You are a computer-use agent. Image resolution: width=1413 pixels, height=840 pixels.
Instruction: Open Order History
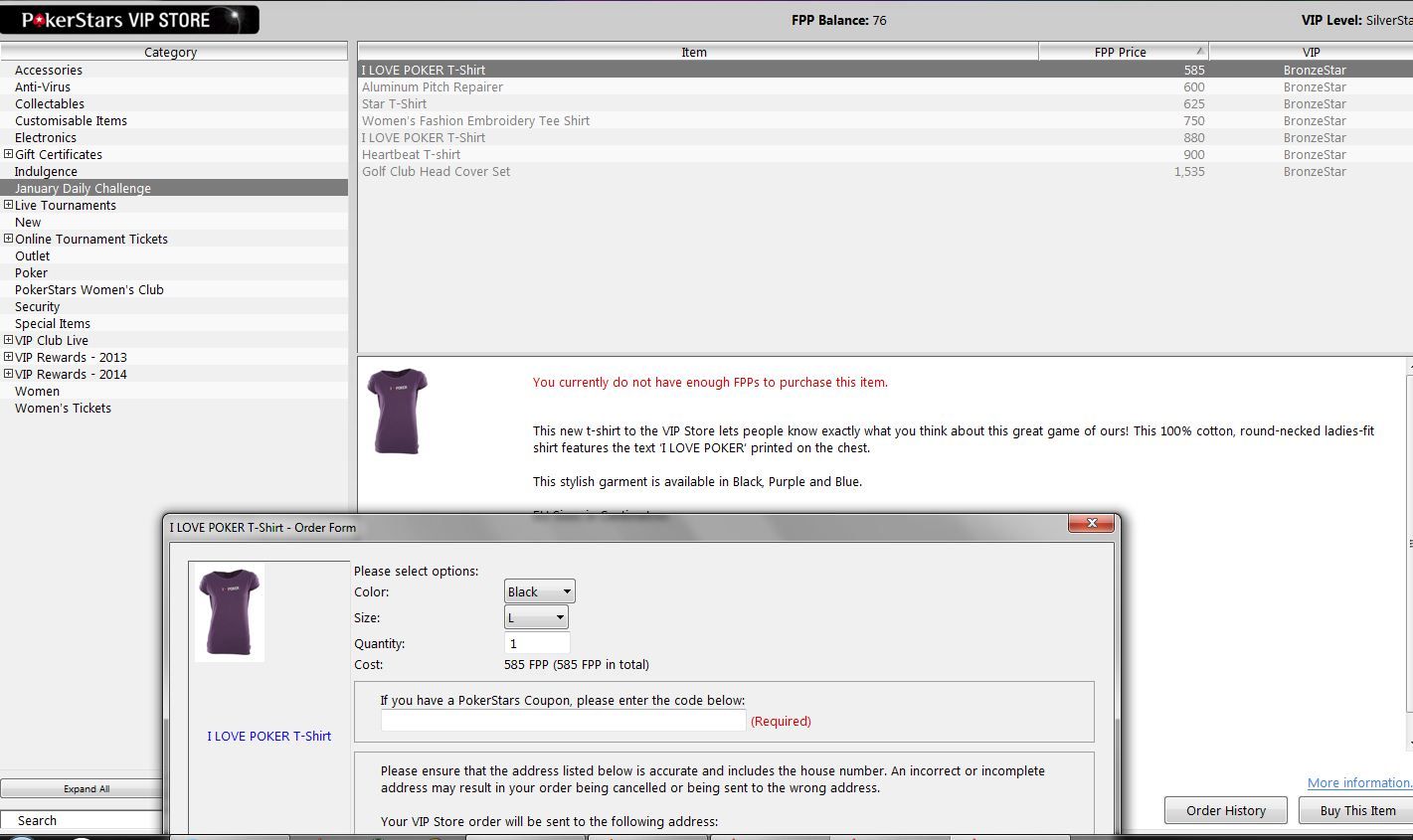[x=1225, y=810]
